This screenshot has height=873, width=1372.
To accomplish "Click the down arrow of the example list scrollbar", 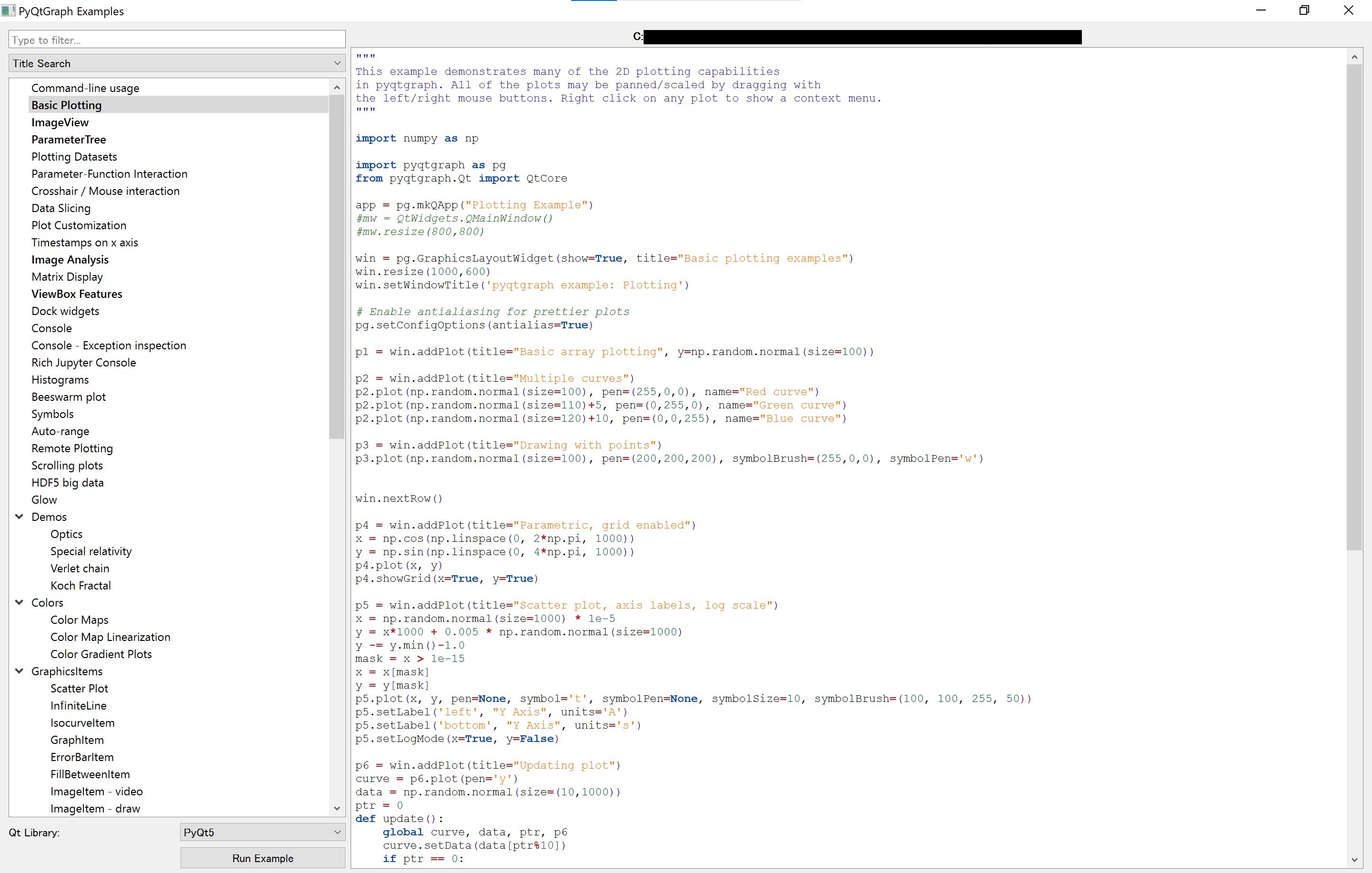I will [337, 808].
